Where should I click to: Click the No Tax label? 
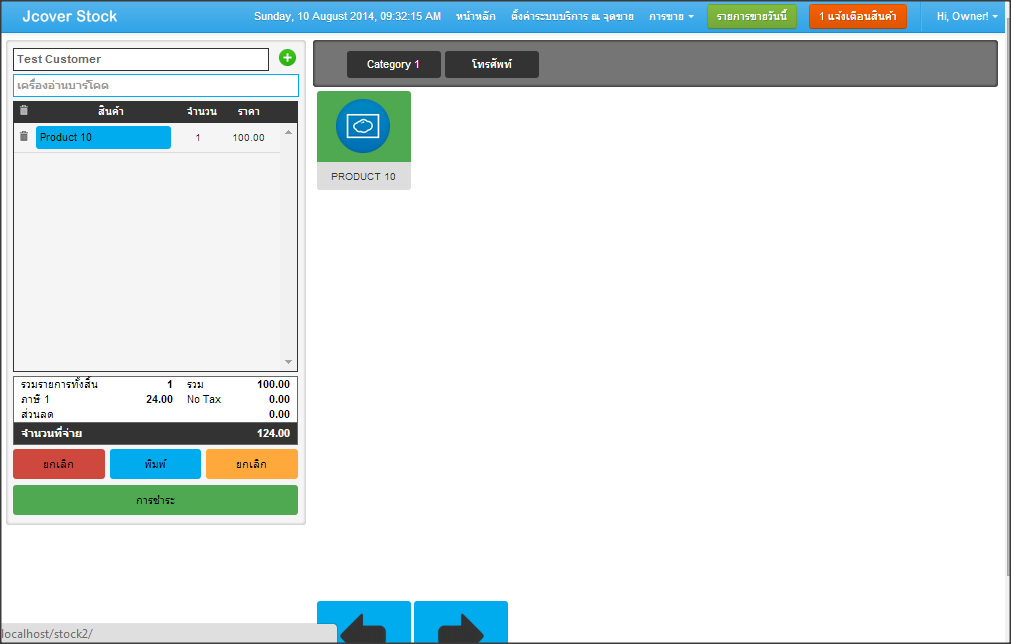[204, 399]
